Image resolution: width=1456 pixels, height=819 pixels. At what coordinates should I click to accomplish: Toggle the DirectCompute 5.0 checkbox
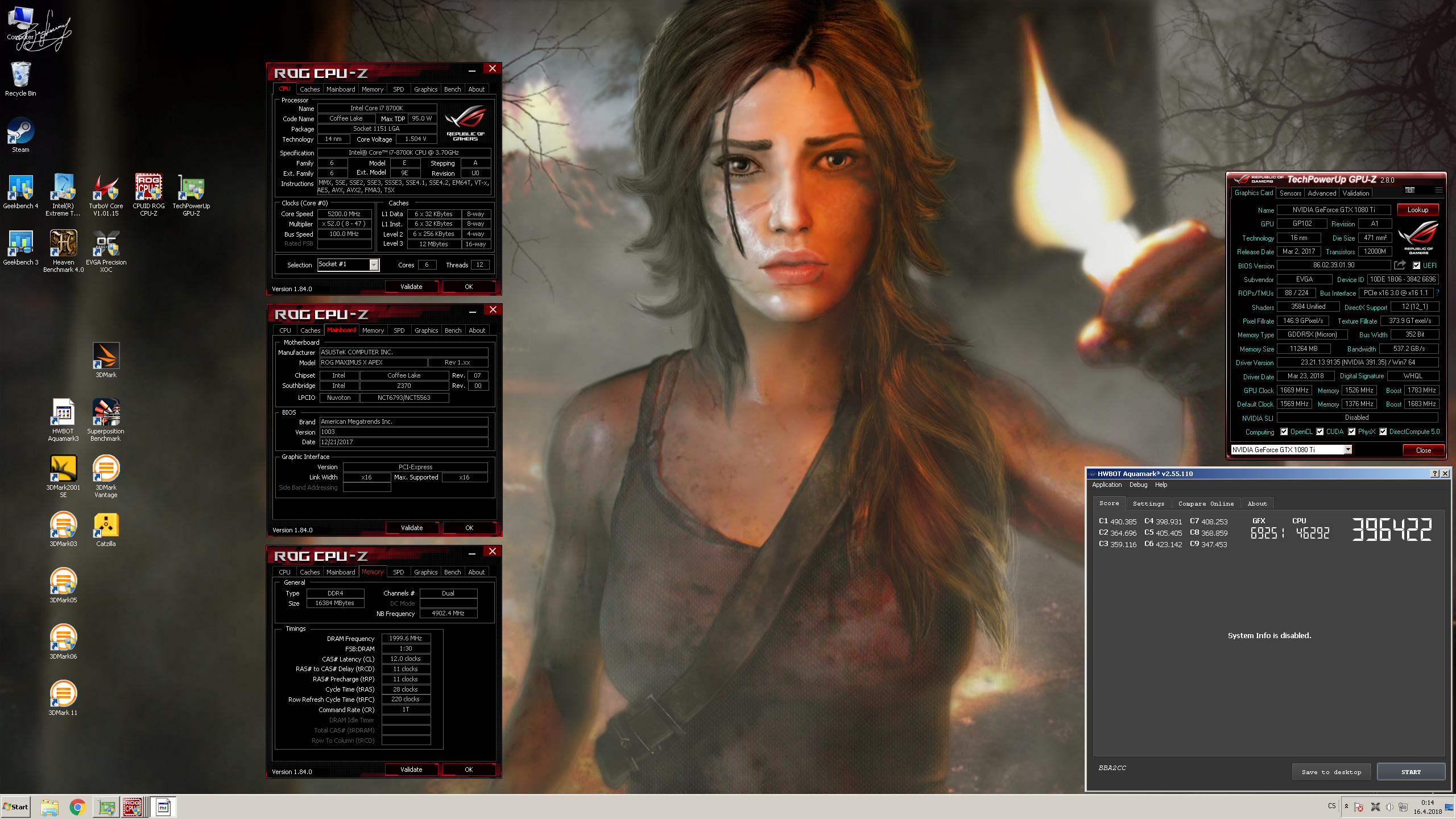coord(1383,432)
